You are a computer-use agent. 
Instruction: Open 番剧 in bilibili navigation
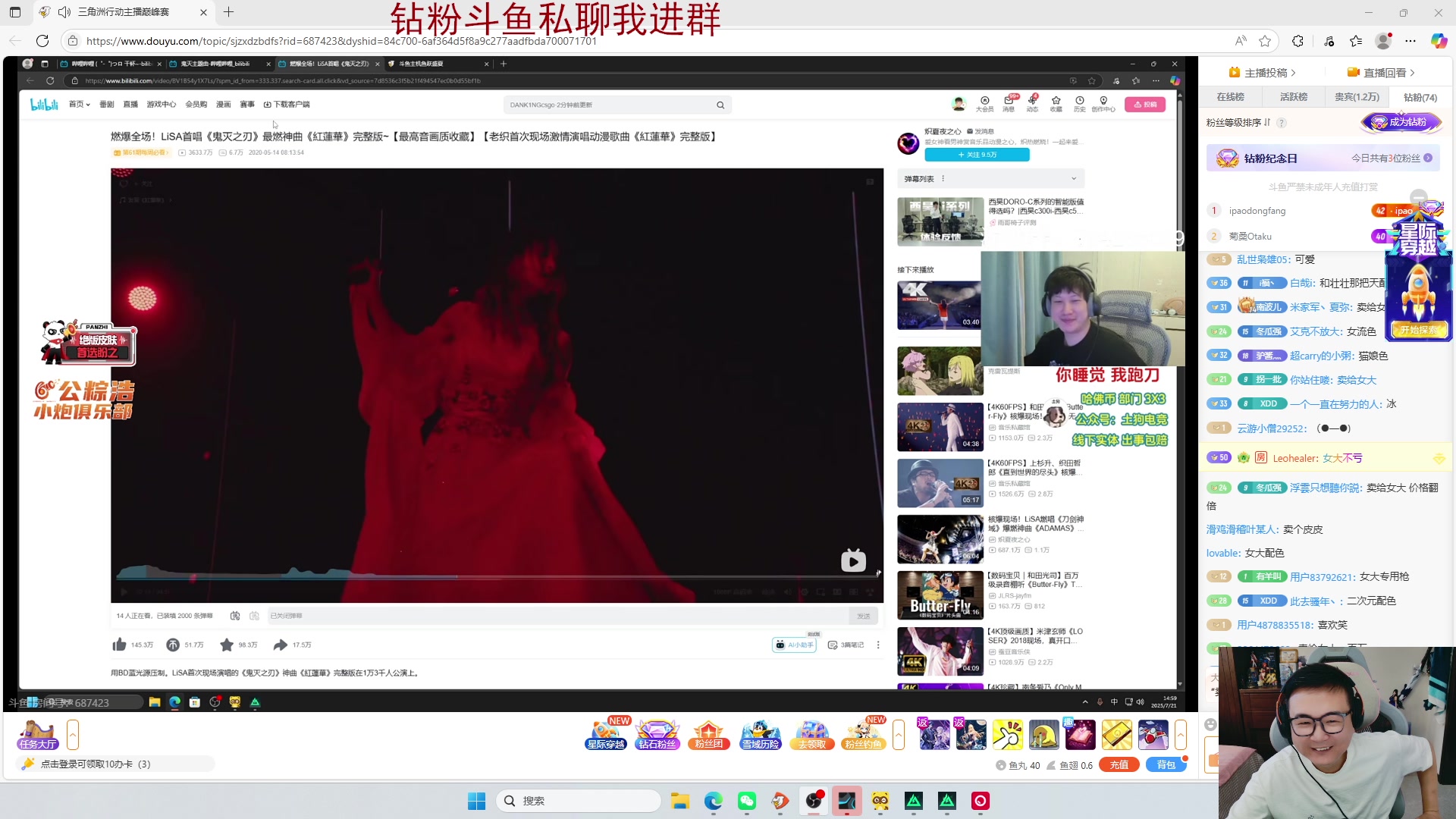tap(107, 105)
